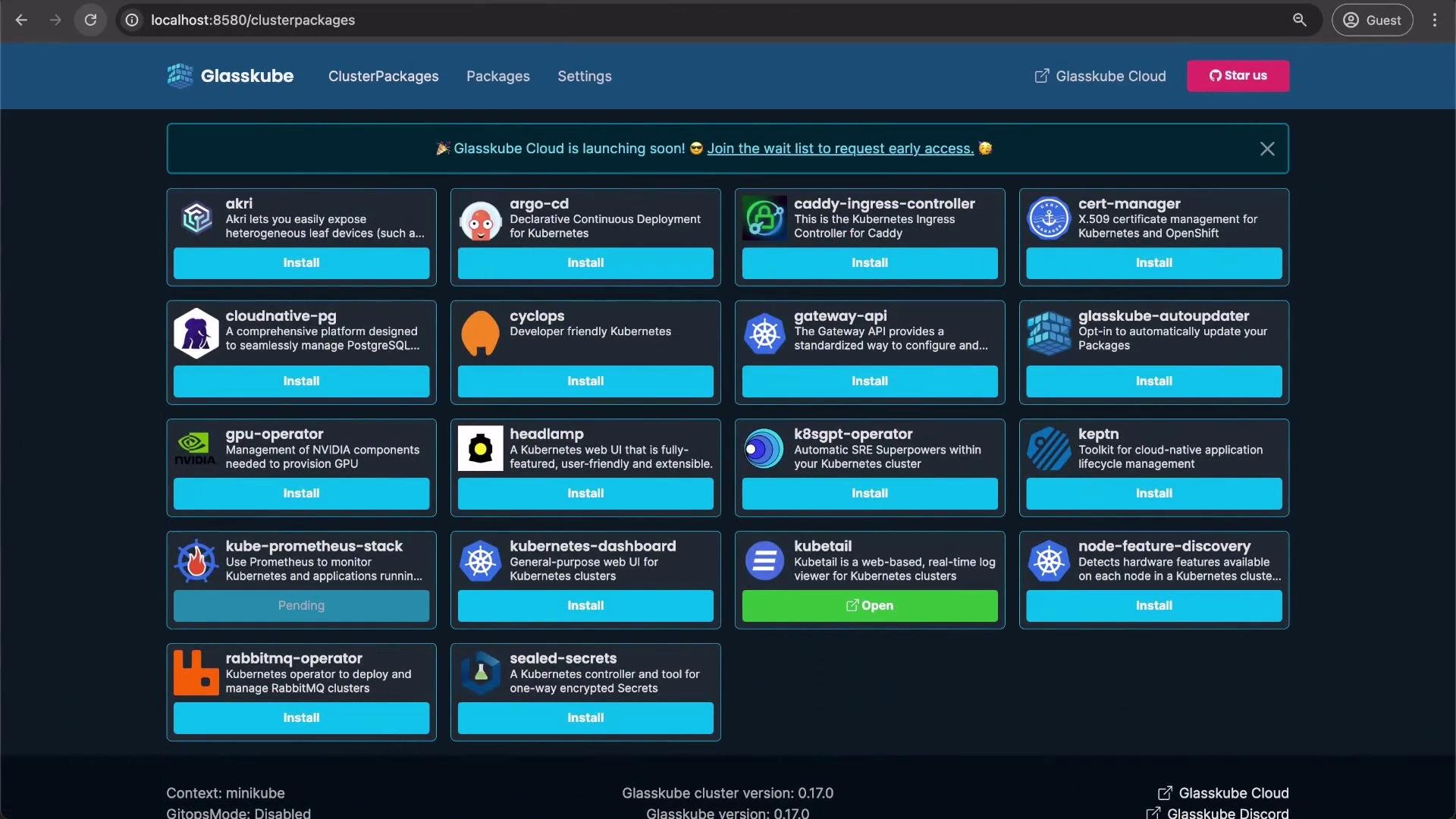Viewport: 1456px width, 819px height.
Task: Open the Guest profile button
Action: pos(1372,20)
